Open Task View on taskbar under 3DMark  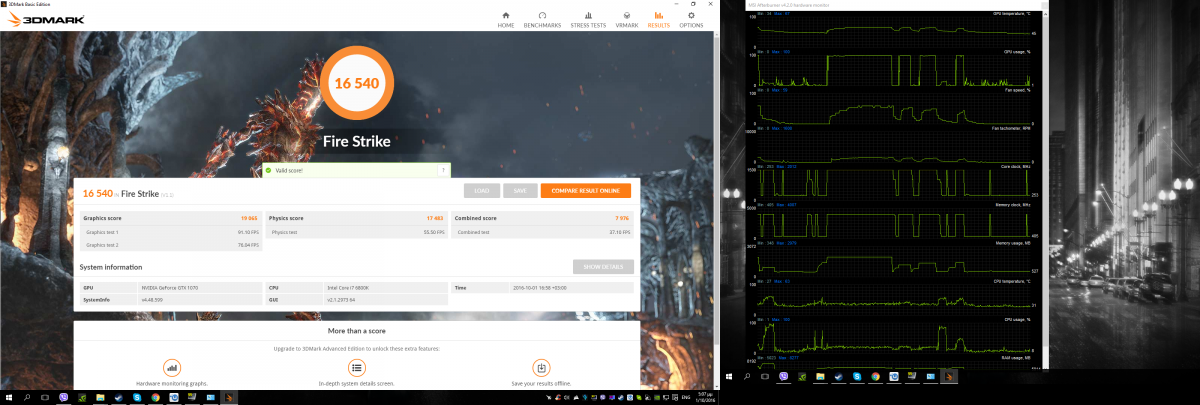click(x=45, y=398)
